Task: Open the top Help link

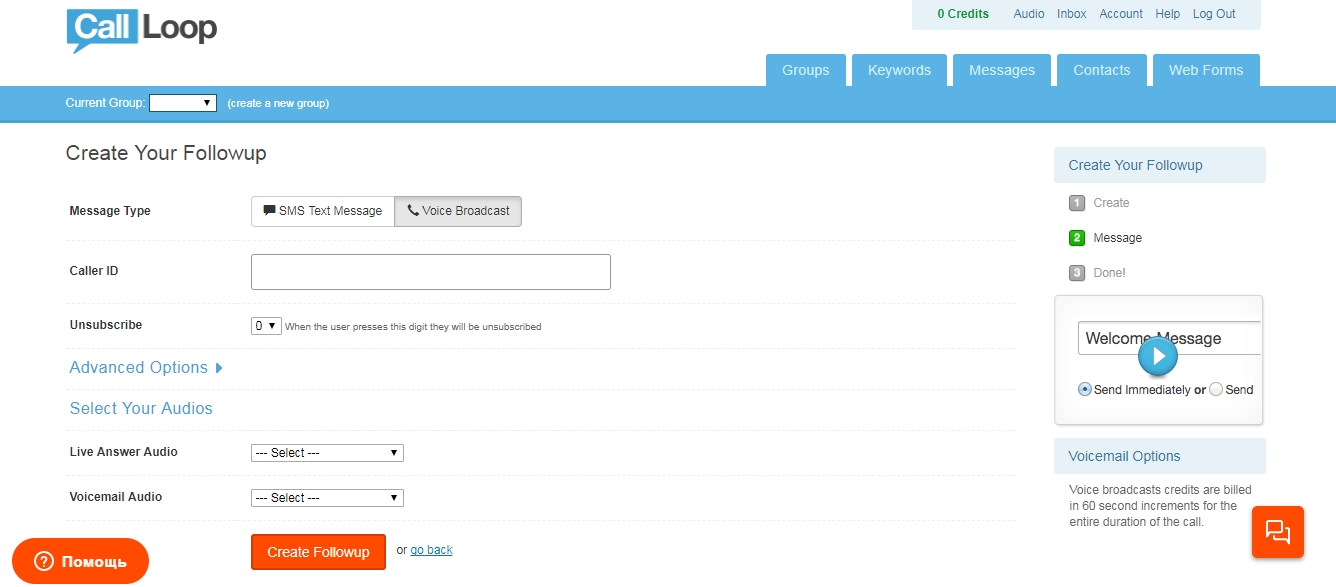Action: click(1168, 14)
